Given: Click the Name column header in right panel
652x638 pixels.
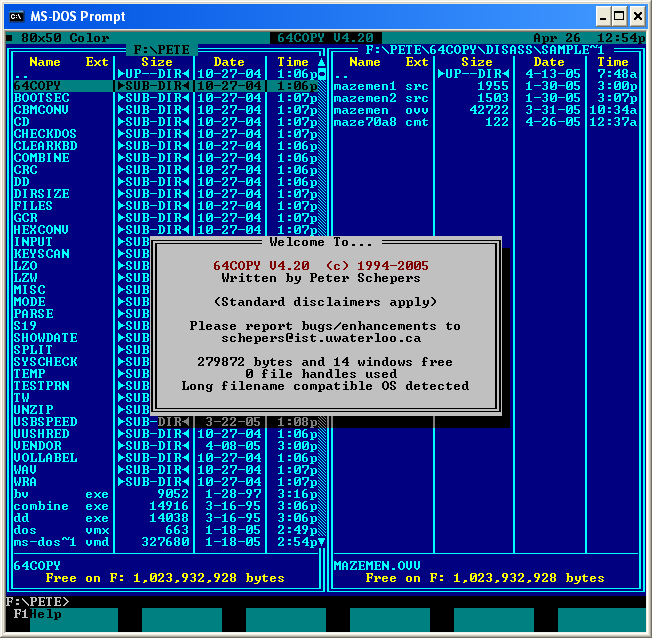Looking at the screenshot, I should click(365, 62).
